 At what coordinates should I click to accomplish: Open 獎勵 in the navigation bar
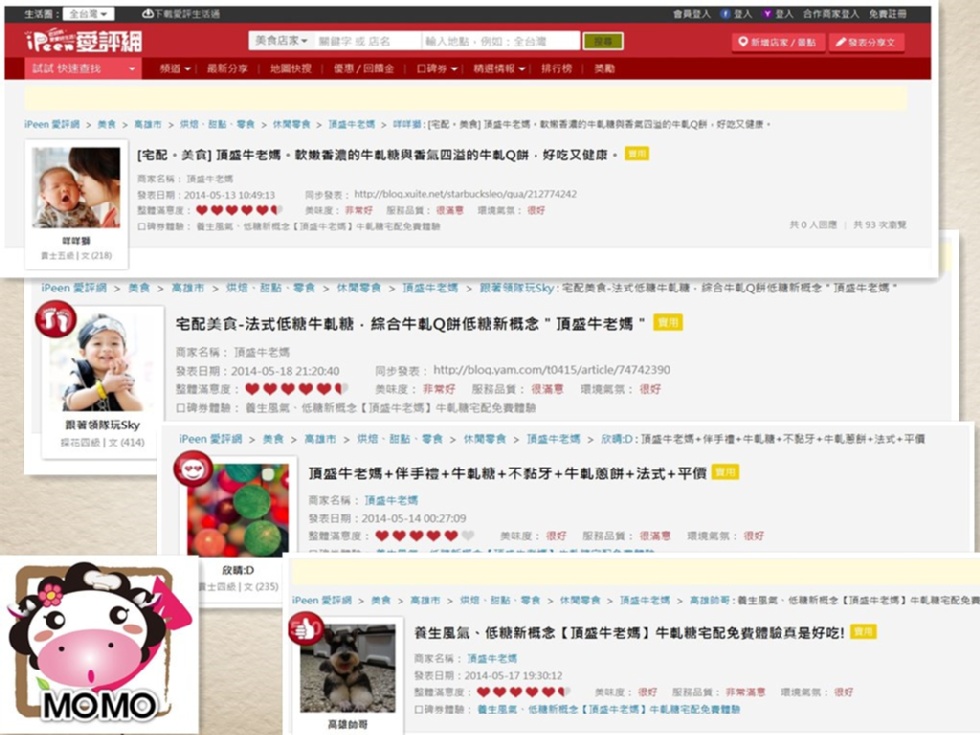[604, 69]
